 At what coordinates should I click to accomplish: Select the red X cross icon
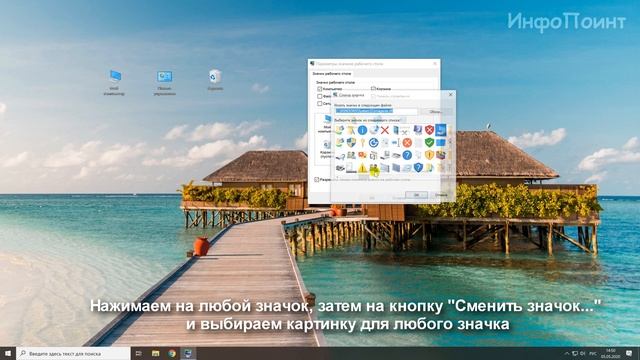384,130
